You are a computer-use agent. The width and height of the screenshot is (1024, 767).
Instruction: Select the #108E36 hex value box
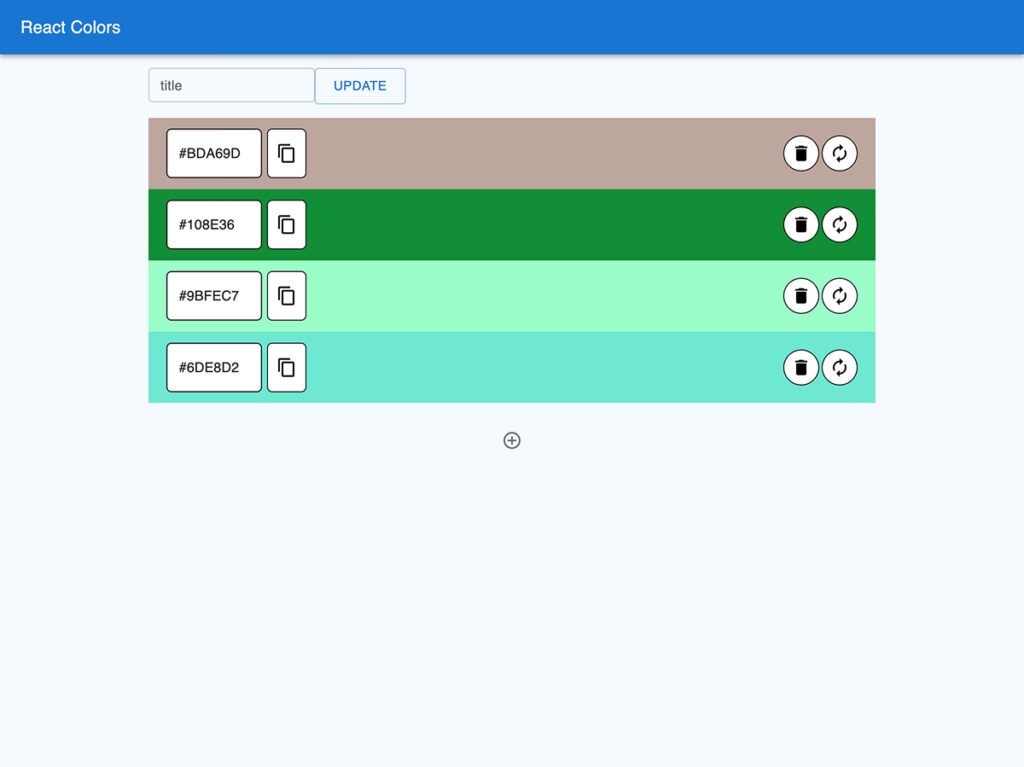pos(214,225)
